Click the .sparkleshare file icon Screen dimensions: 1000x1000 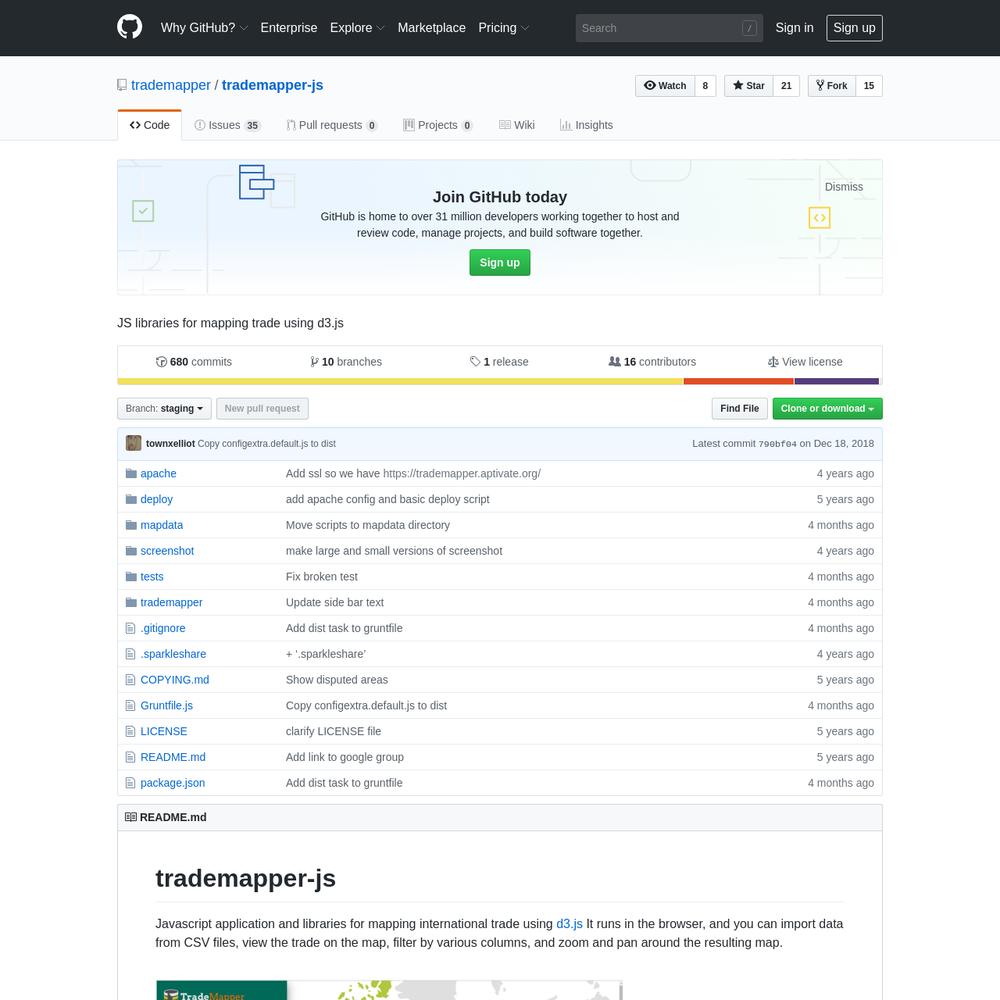(x=130, y=654)
